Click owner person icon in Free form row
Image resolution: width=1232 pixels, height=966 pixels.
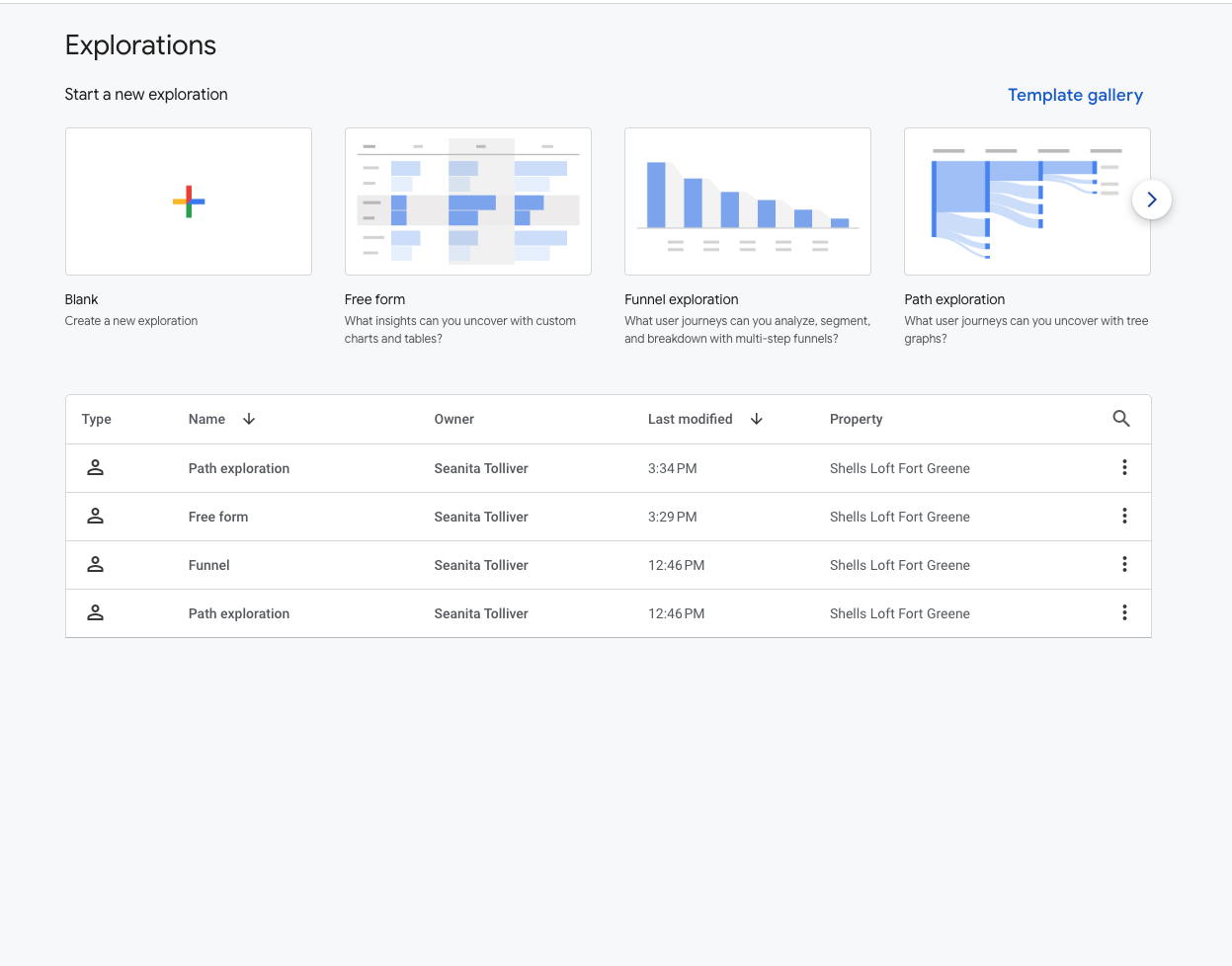(x=96, y=516)
